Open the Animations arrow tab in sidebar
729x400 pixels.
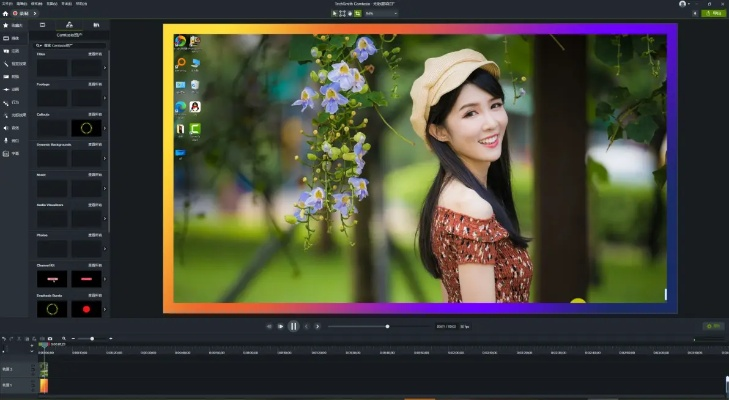[x=13, y=89]
